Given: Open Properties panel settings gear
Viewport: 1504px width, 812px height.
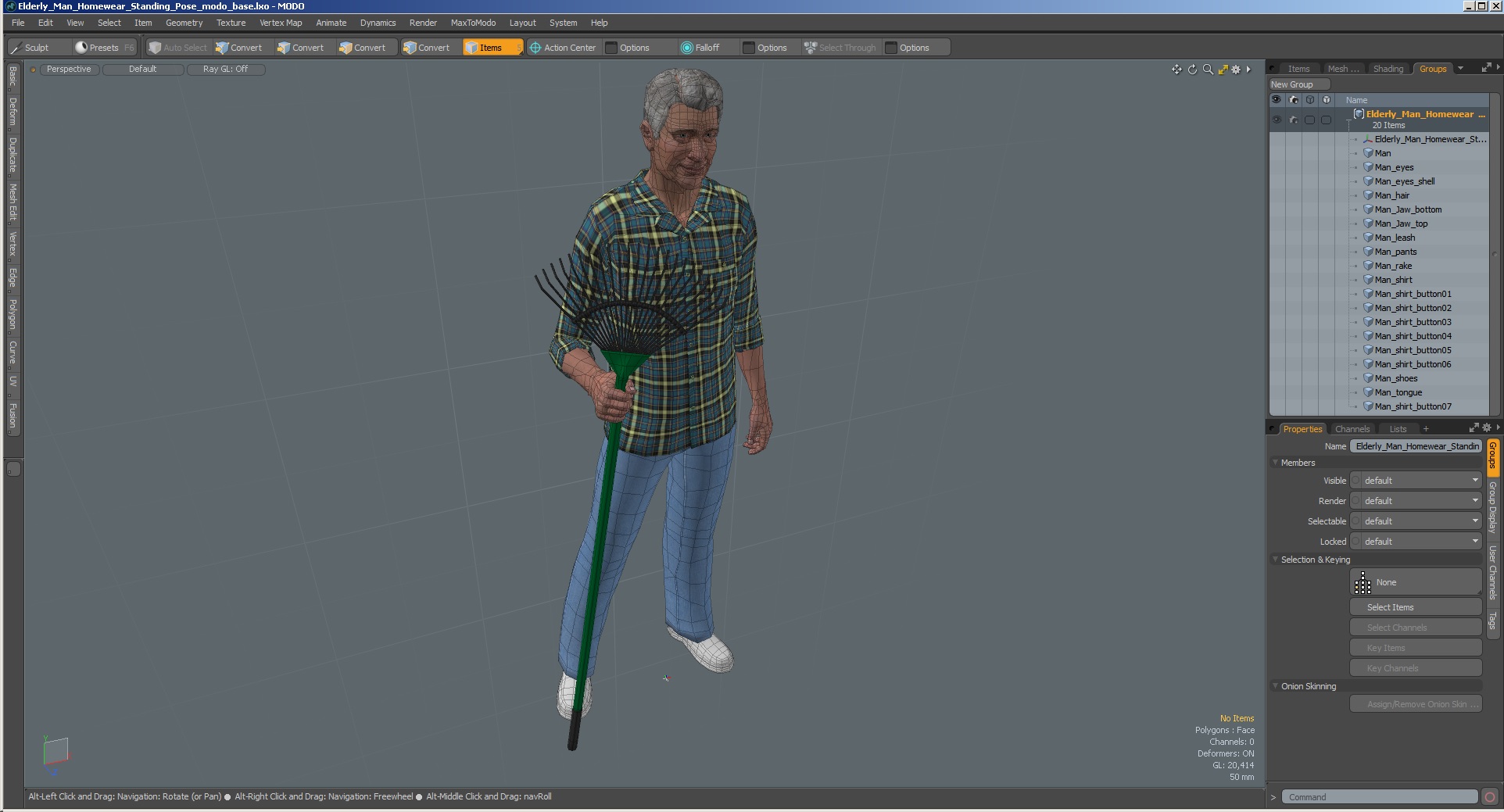Looking at the screenshot, I should click(x=1487, y=428).
